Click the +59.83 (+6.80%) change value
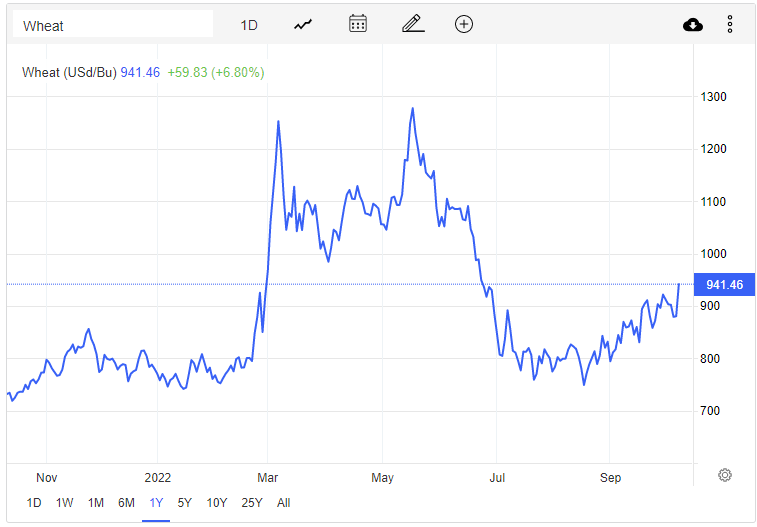Image resolution: width=757 pixels, height=527 pixels. pyautogui.click(x=216, y=72)
